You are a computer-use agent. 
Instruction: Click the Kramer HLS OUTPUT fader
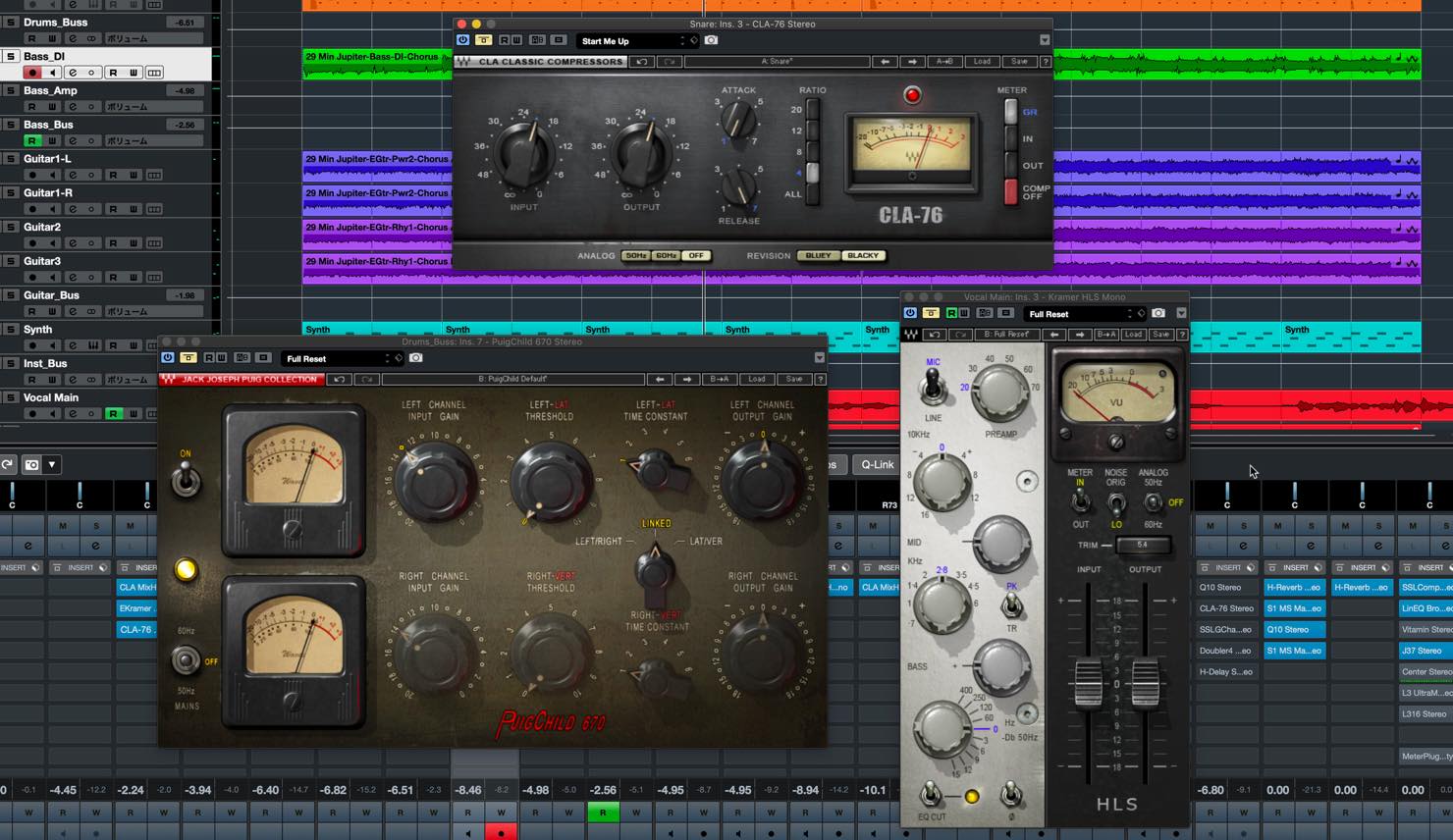1146,683
